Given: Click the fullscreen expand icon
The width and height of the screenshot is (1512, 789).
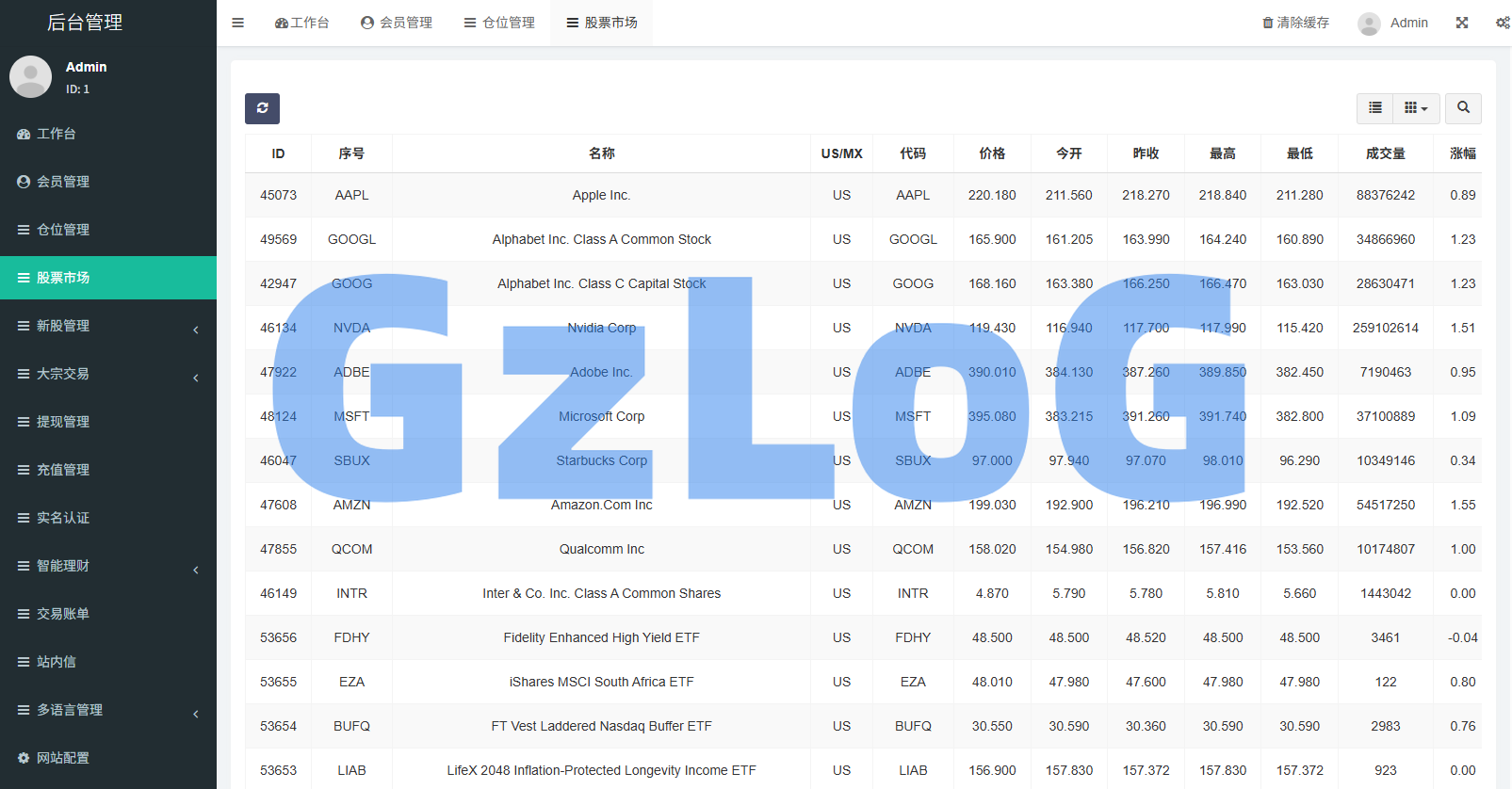Looking at the screenshot, I should pos(1462,23).
